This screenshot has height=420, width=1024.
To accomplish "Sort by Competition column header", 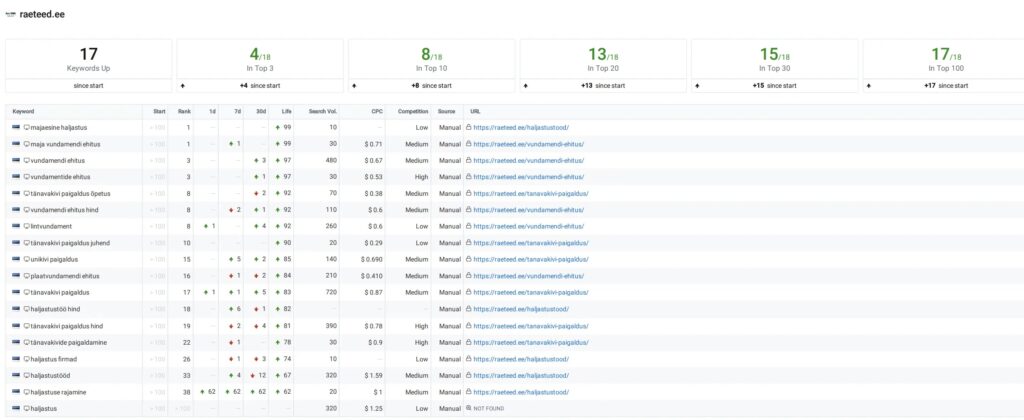I will click(412, 112).
